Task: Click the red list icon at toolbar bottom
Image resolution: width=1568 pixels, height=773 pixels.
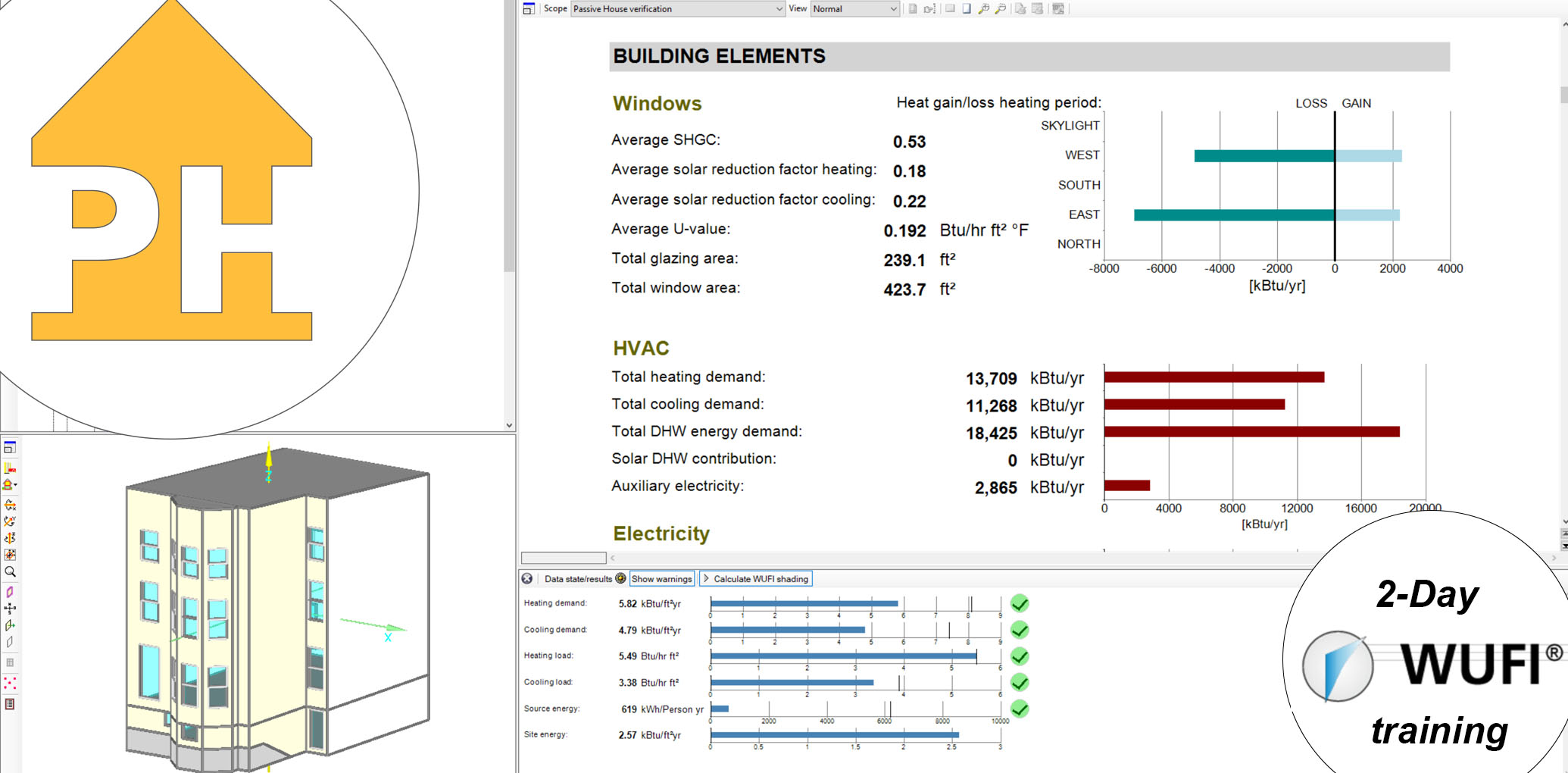Action: pos(10,704)
